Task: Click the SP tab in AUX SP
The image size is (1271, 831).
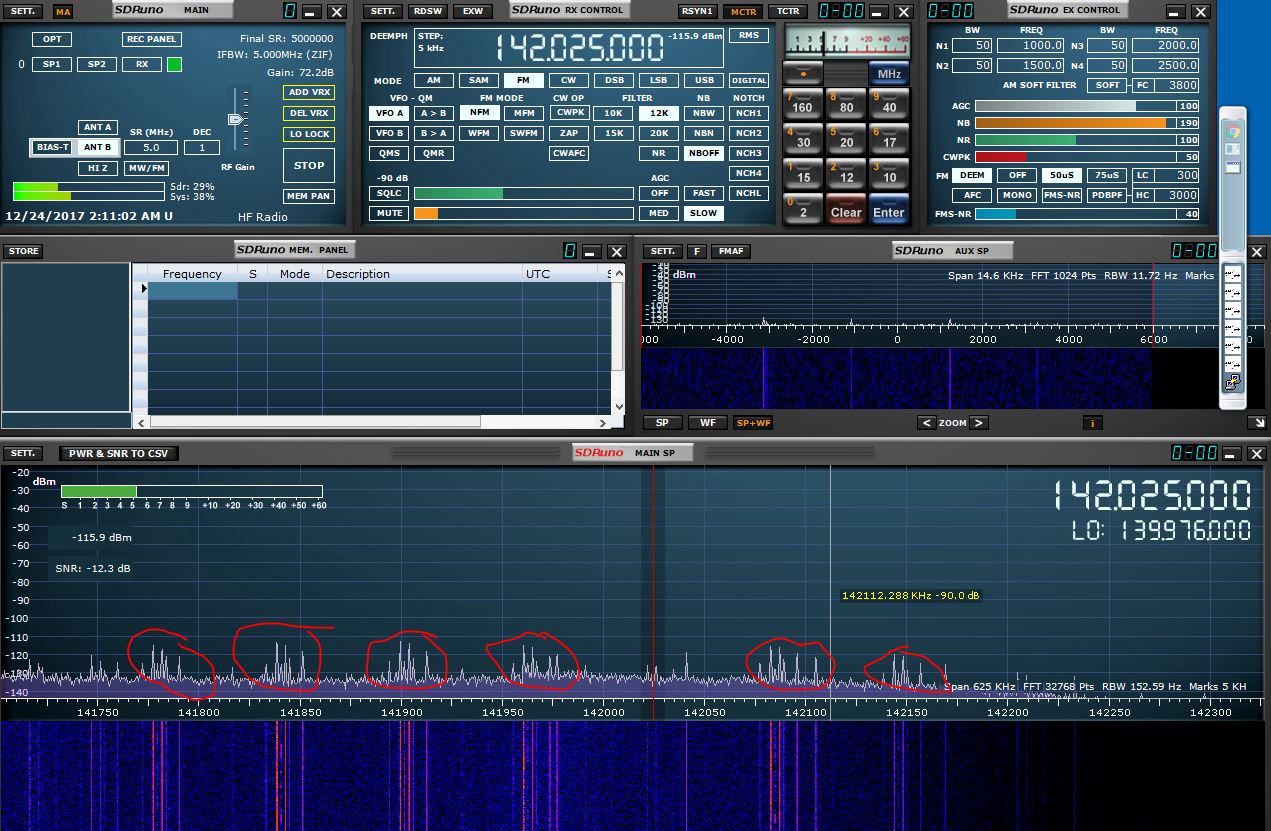Action: [662, 423]
